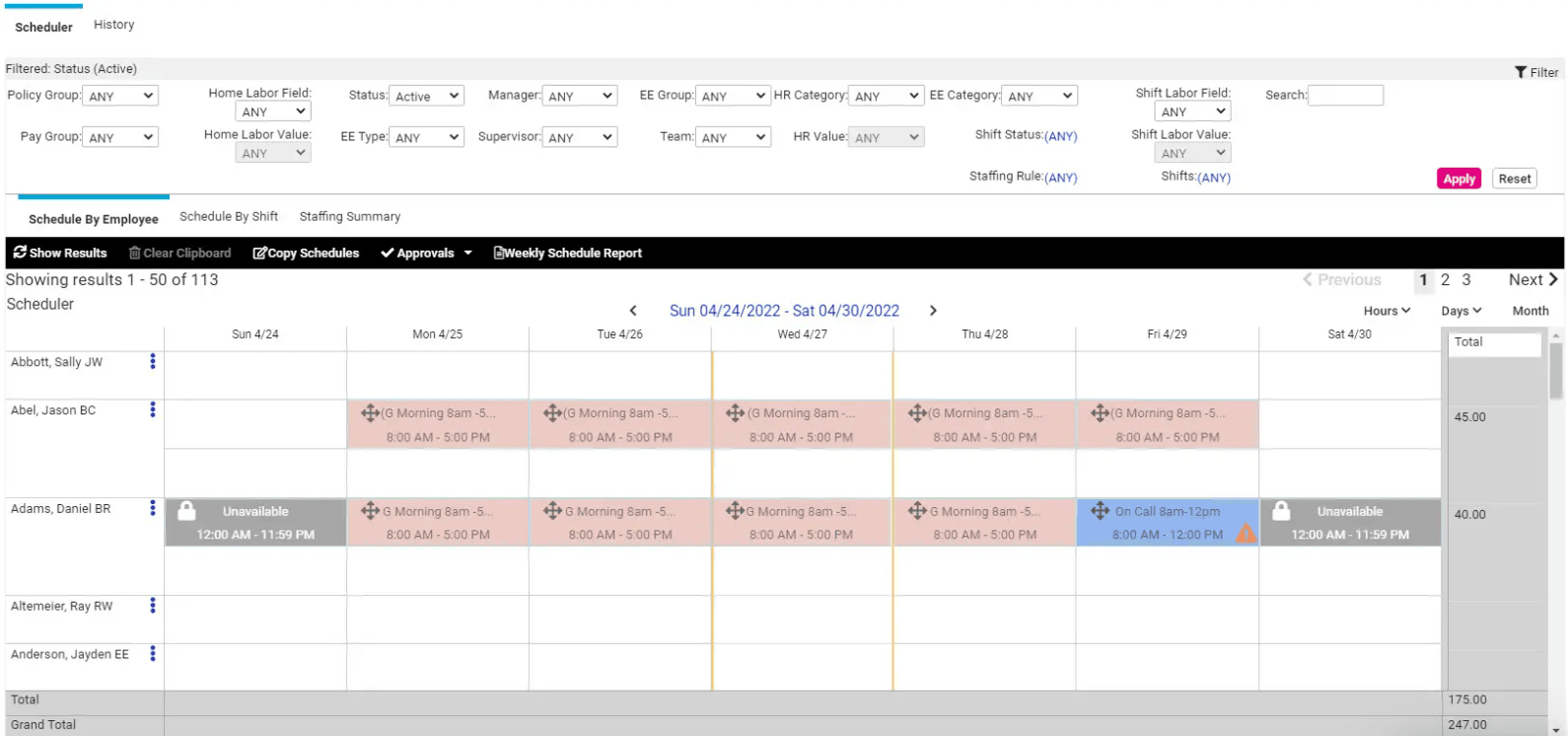
Task: Open the Supervisor dropdown
Action: tap(580, 137)
